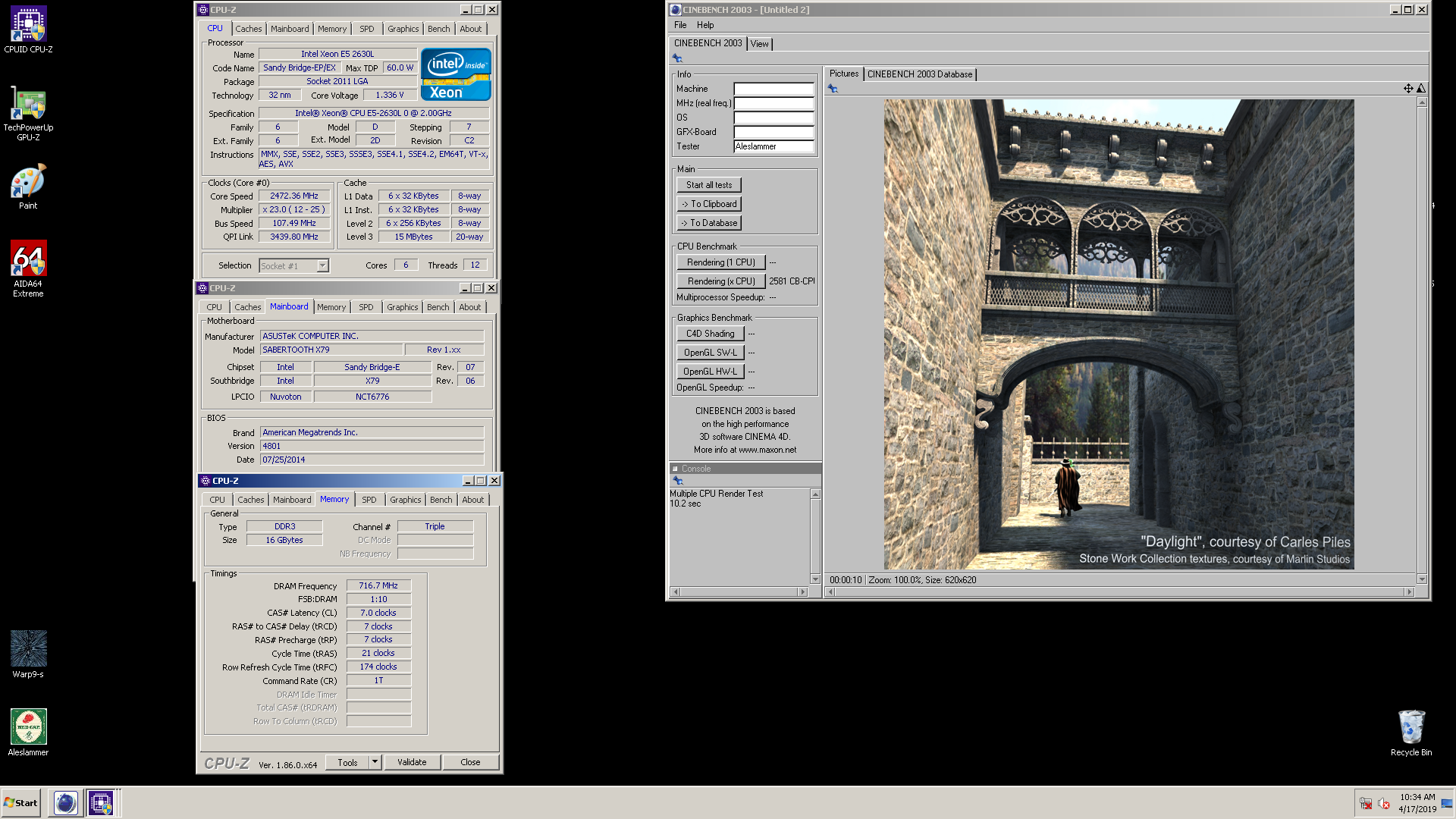Run C4D Shading benchmark
The image size is (1456, 819).
tap(711, 334)
